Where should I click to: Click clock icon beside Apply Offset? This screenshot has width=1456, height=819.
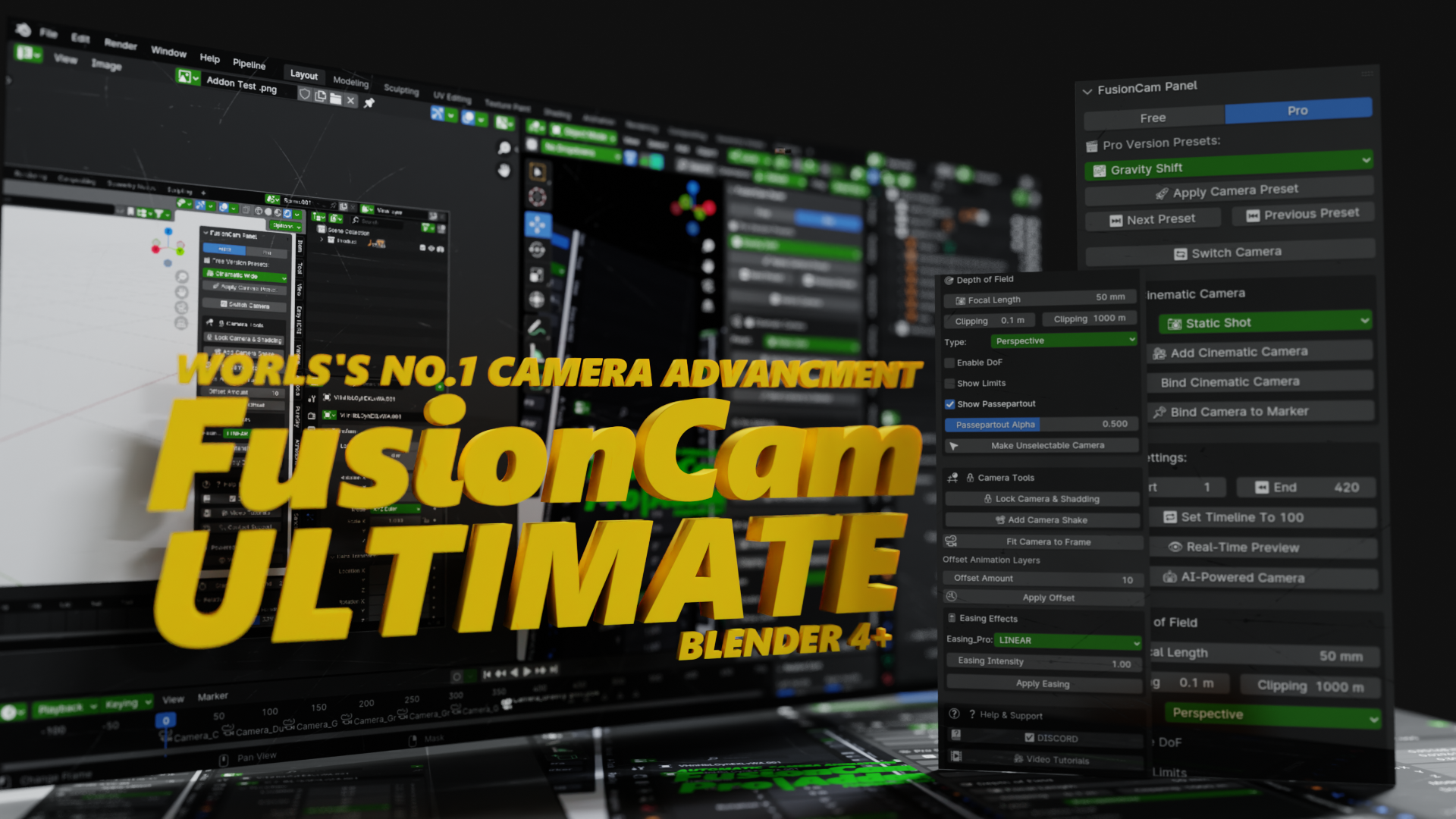click(x=951, y=597)
